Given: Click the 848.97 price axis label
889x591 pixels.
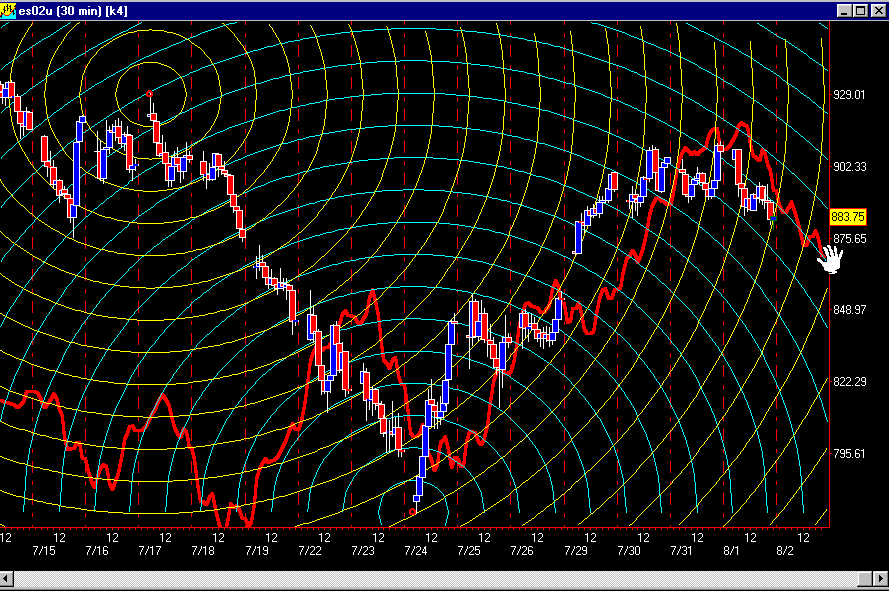Looking at the screenshot, I should tap(849, 310).
